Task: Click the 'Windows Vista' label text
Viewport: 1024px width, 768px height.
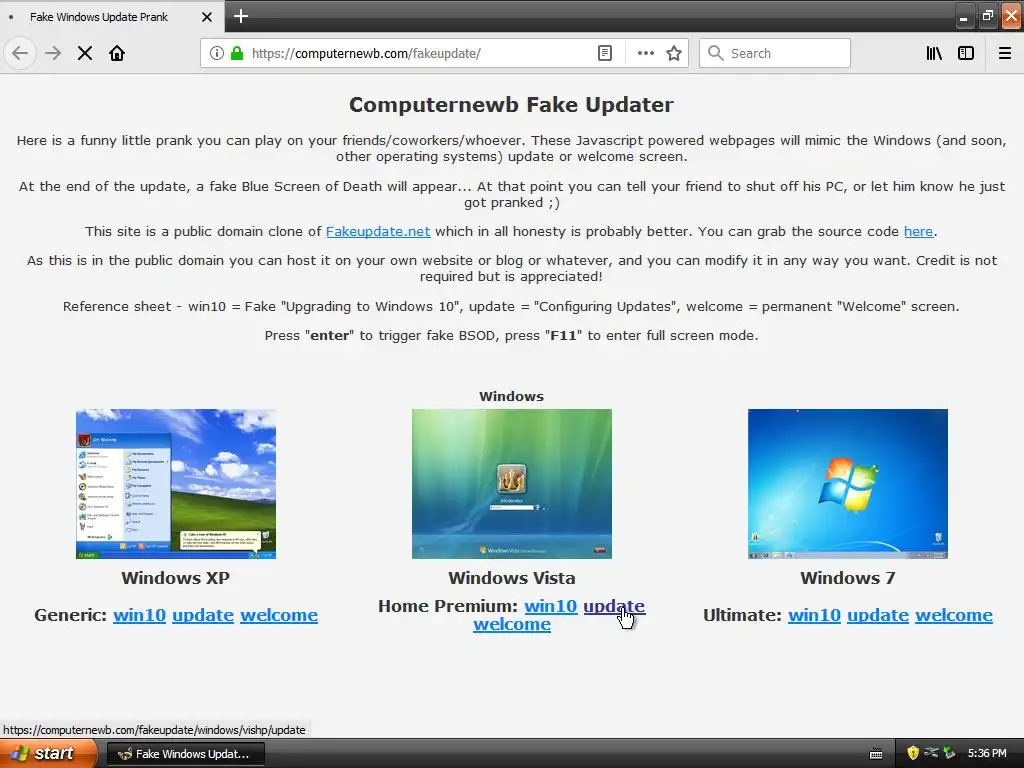Action: (x=512, y=578)
